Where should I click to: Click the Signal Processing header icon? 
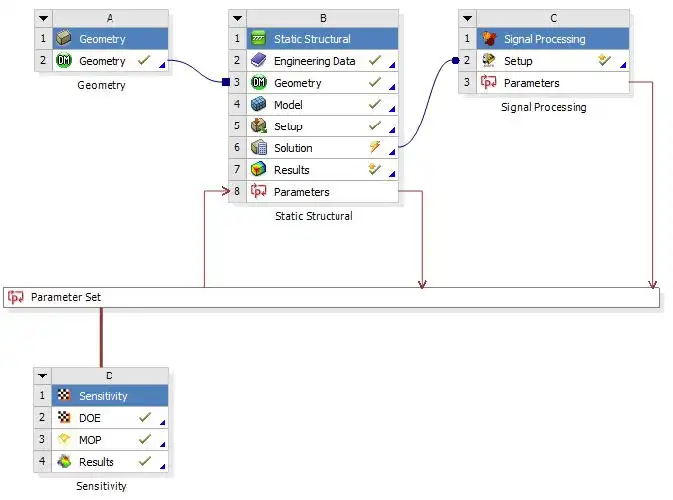489,38
